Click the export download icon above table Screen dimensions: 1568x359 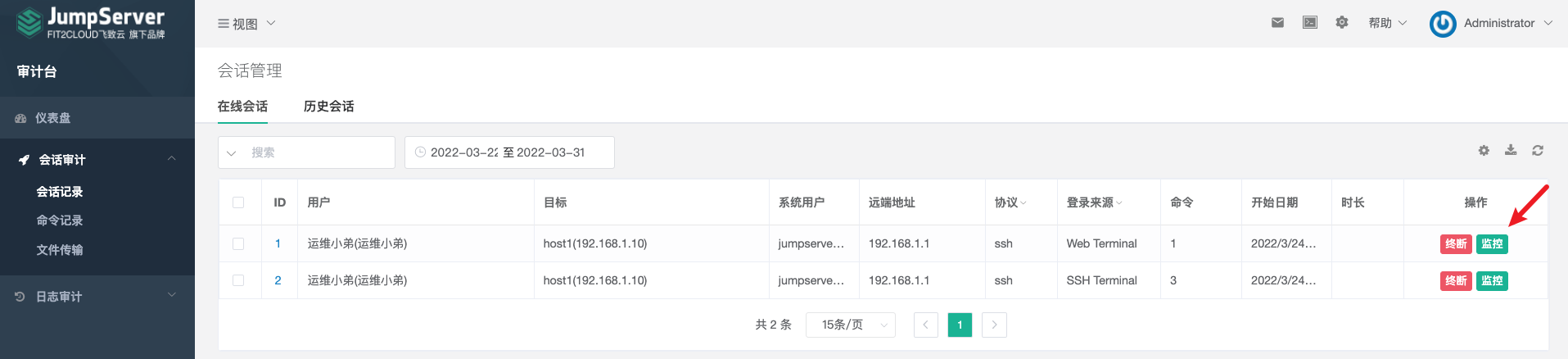click(1511, 150)
